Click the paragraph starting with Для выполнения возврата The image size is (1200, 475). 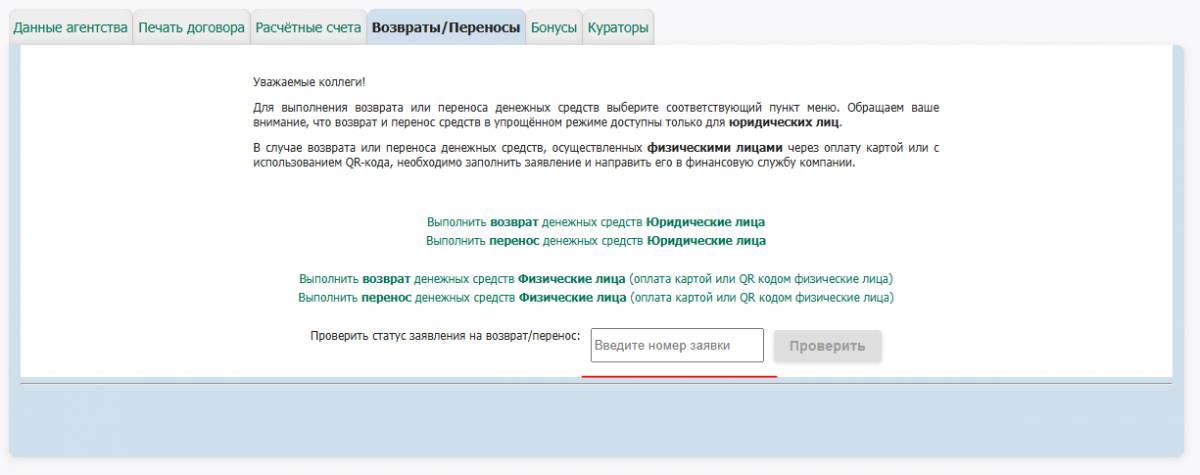[595, 114]
